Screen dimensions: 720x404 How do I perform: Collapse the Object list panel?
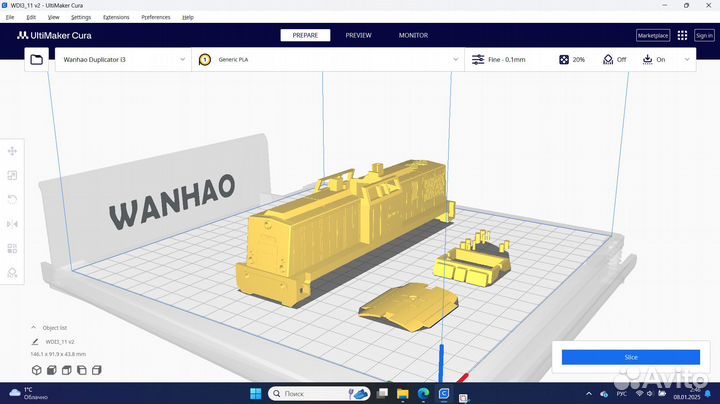tap(35, 327)
